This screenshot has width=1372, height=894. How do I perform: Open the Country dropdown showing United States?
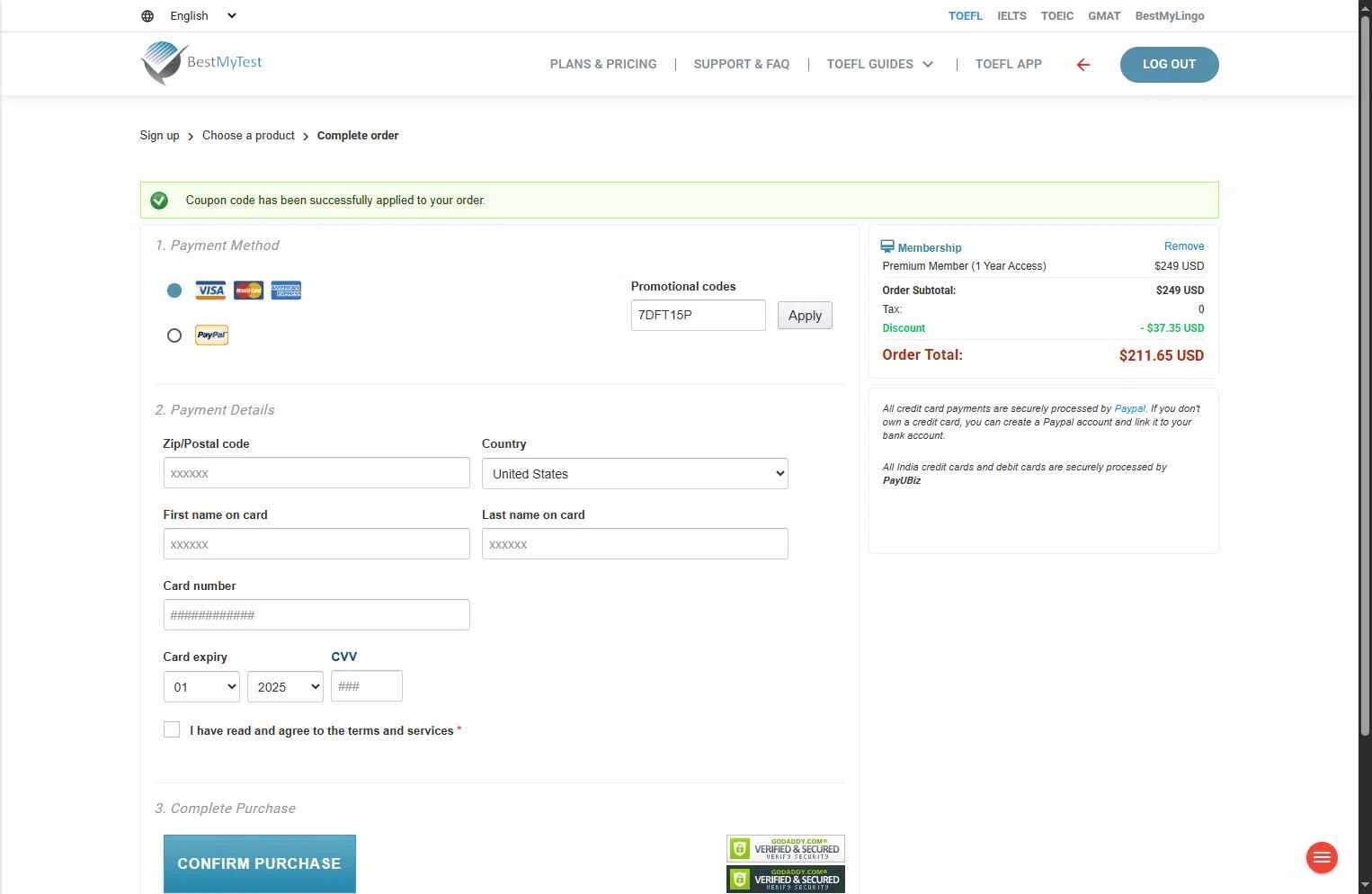pos(635,474)
